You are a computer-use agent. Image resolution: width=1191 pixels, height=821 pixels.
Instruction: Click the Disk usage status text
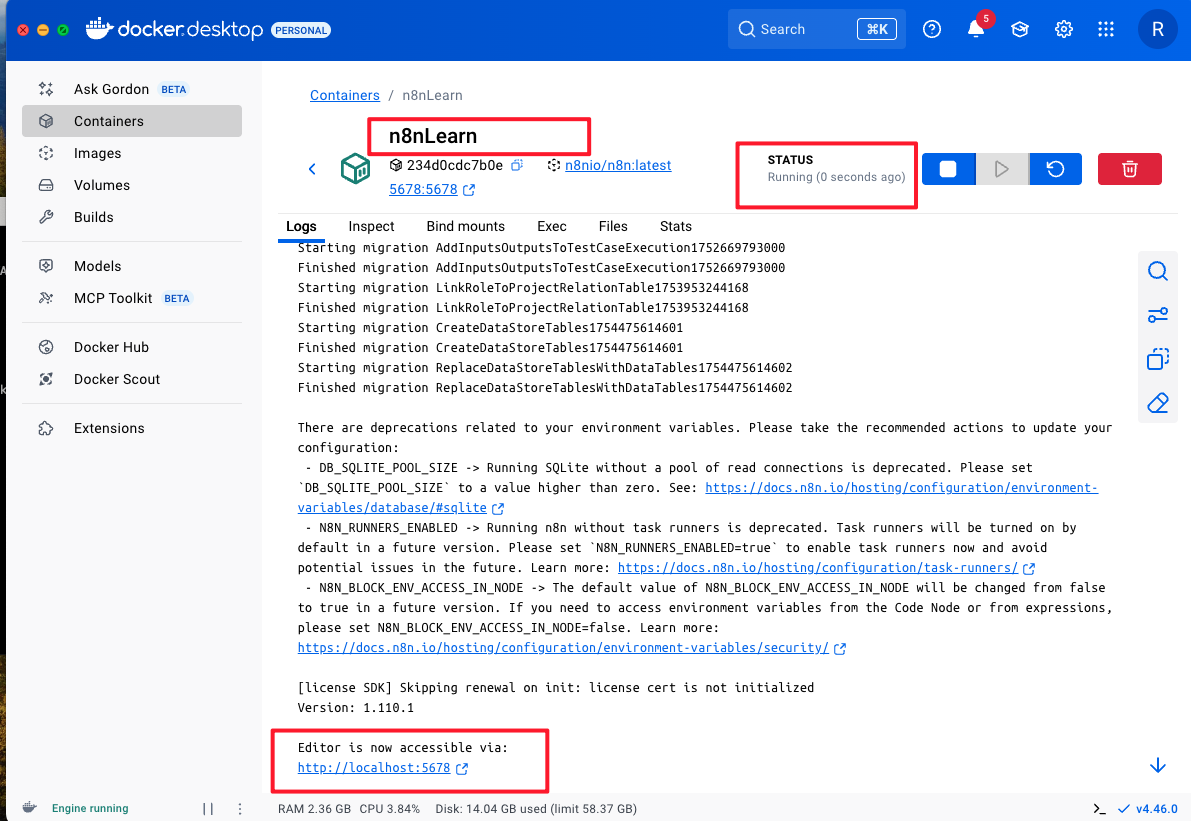point(535,809)
